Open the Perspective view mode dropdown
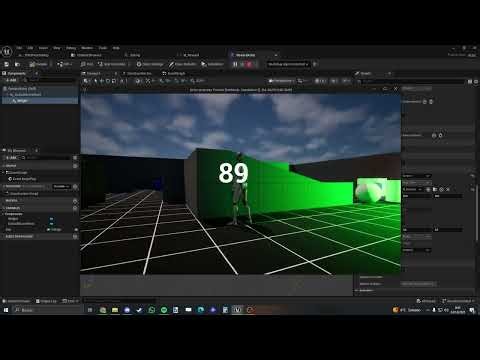 coord(281,81)
